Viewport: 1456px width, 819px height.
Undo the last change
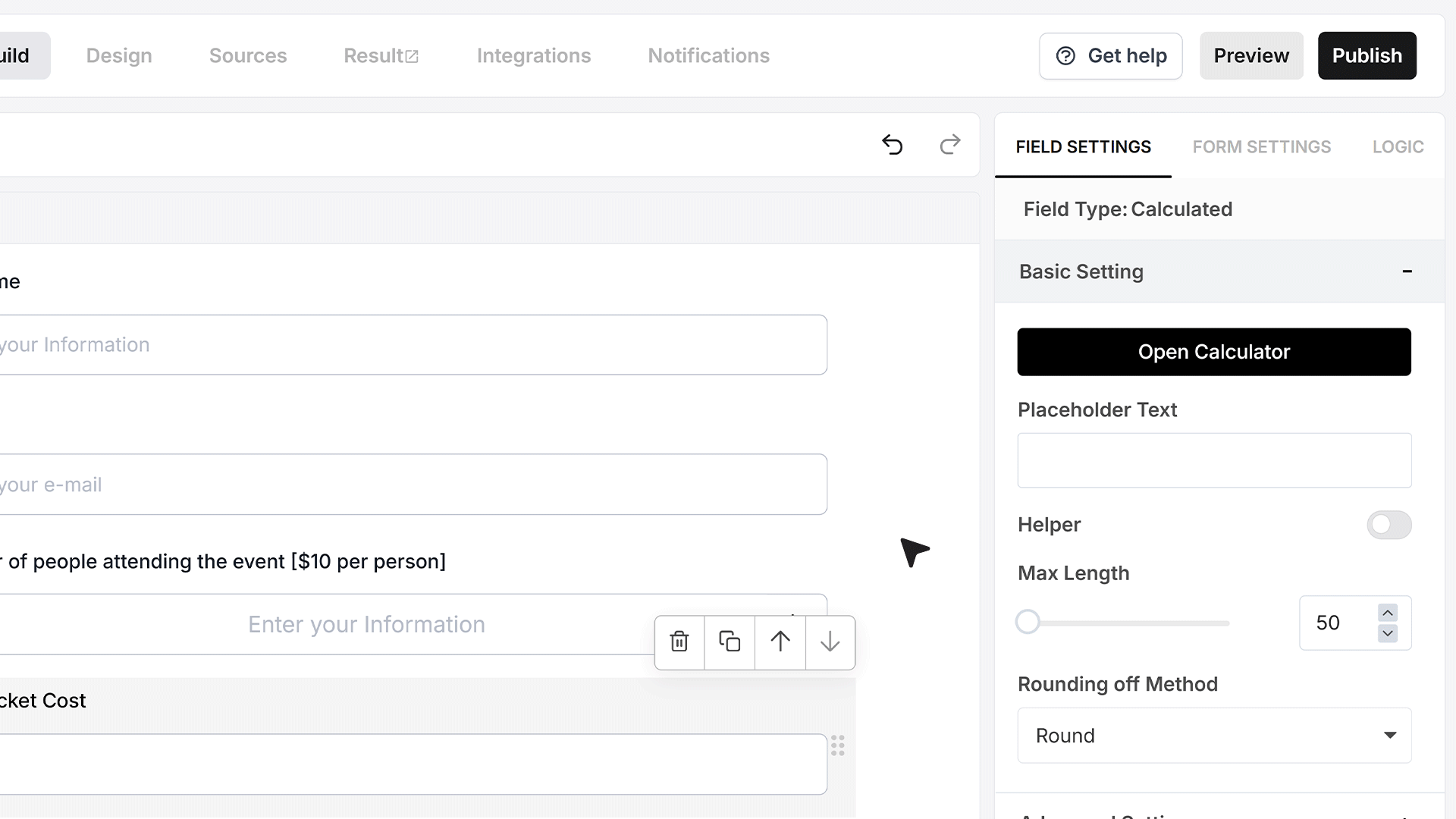pyautogui.click(x=893, y=144)
